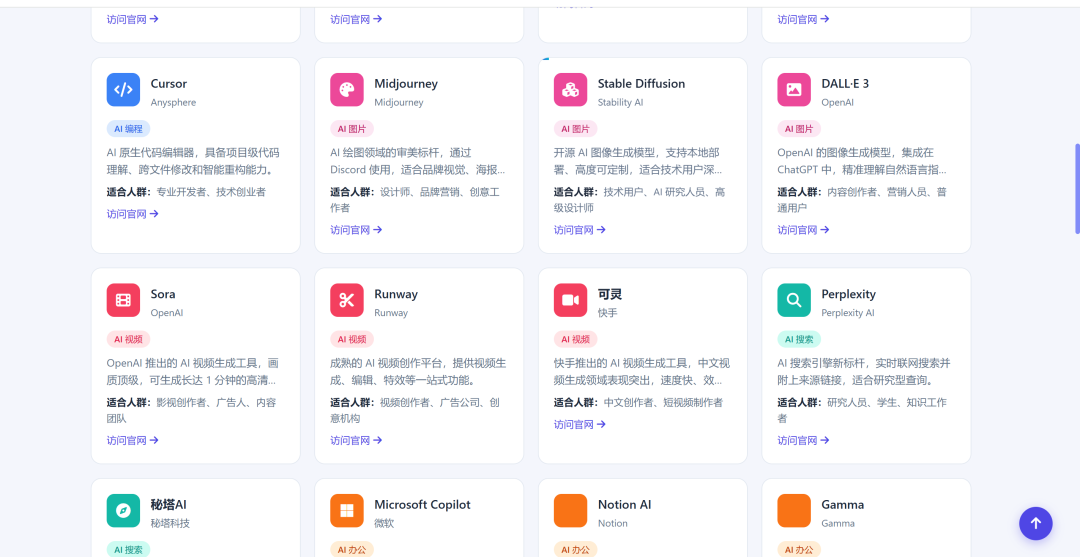This screenshot has width=1080, height=557.
Task: Click 访问官网 link at top of first column
Action: point(133,19)
